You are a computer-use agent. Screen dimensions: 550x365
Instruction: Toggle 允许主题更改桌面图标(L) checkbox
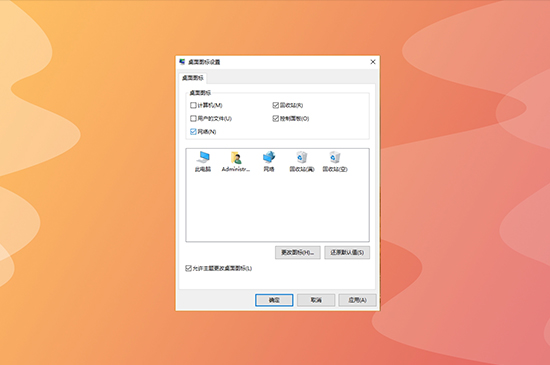point(188,268)
